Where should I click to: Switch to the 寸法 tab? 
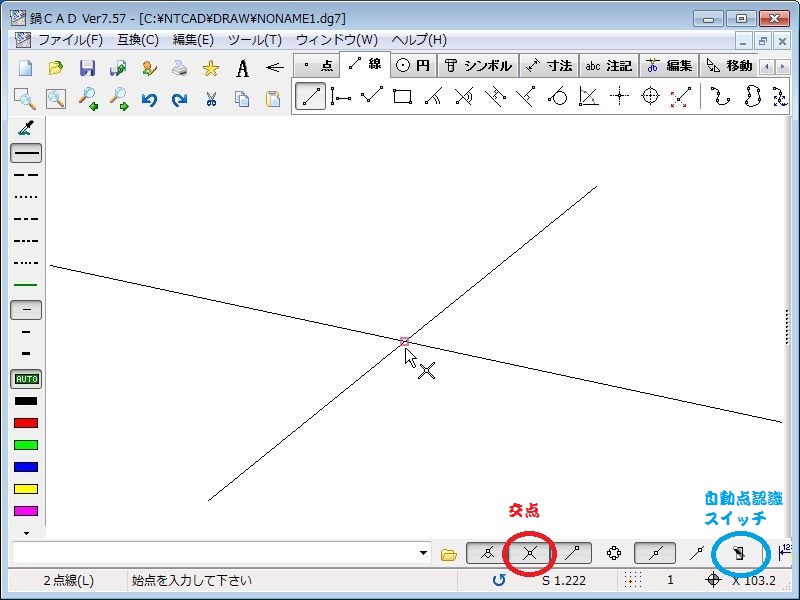tap(549, 65)
